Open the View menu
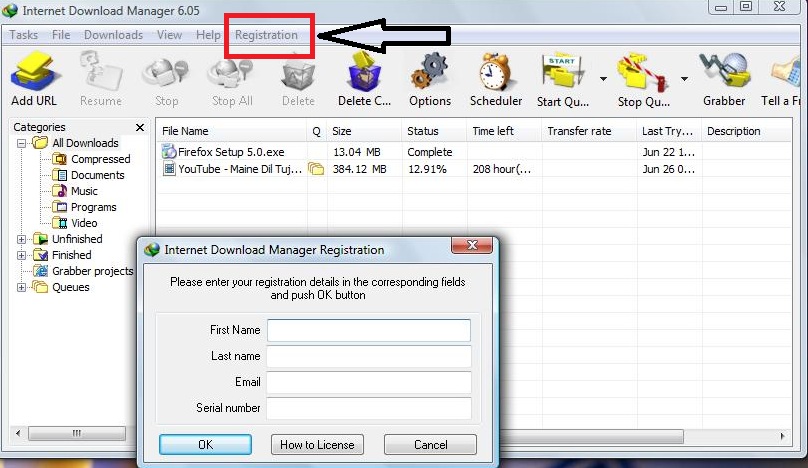Viewport: 808px width, 468px height. (170, 35)
